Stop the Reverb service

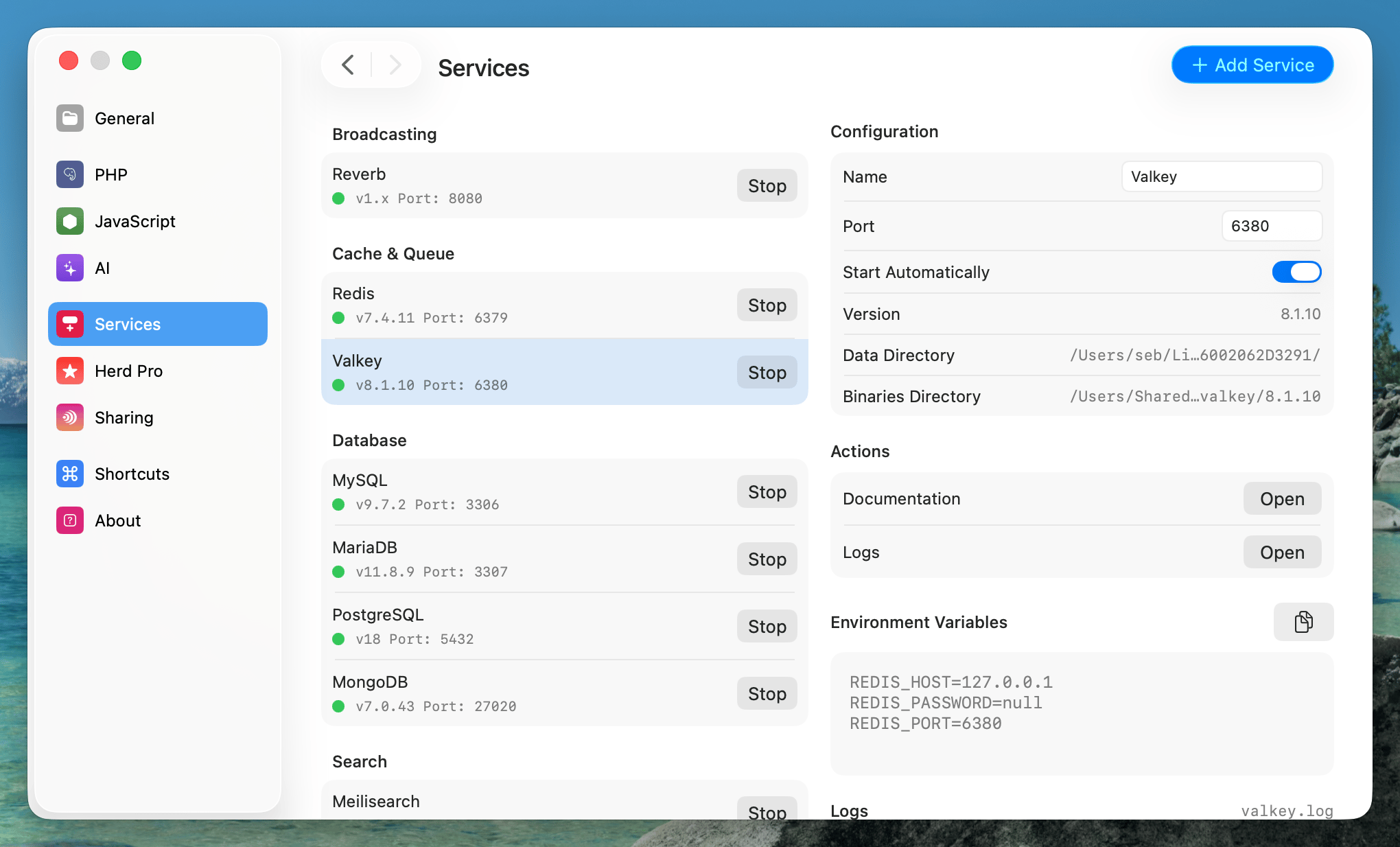pyautogui.click(x=767, y=186)
